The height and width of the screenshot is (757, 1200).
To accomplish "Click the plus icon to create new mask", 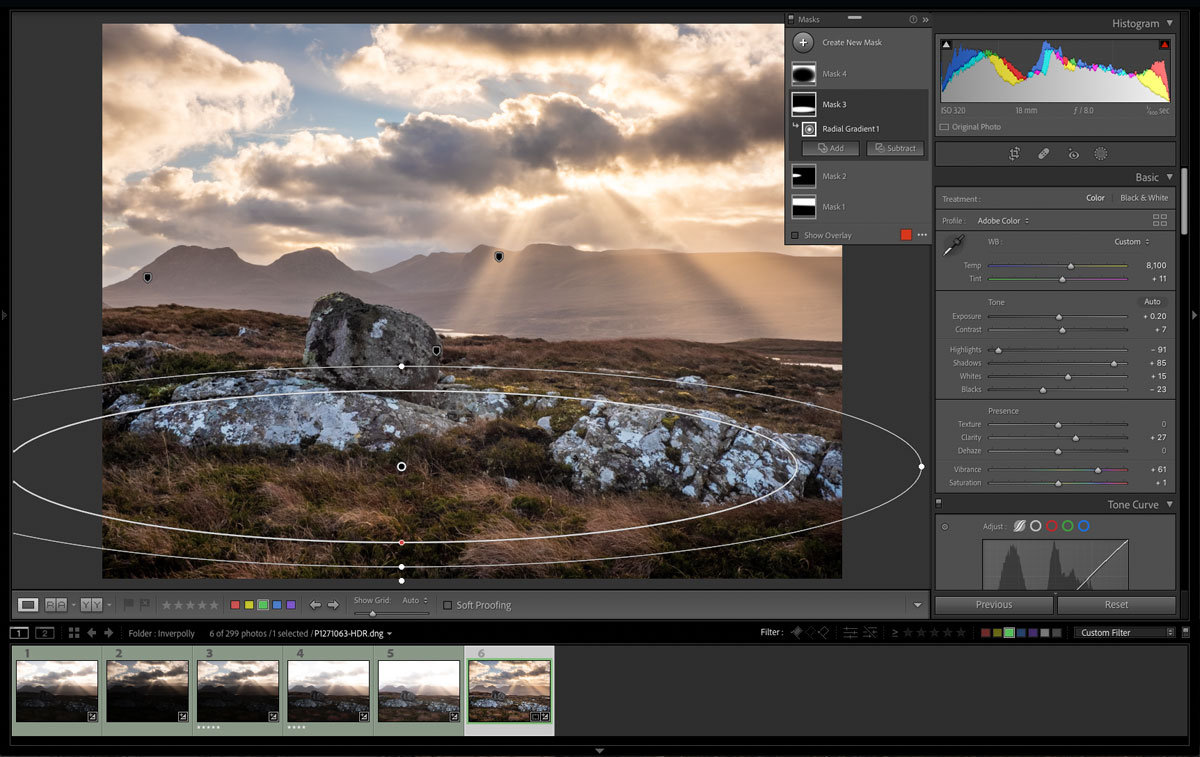I will 803,43.
